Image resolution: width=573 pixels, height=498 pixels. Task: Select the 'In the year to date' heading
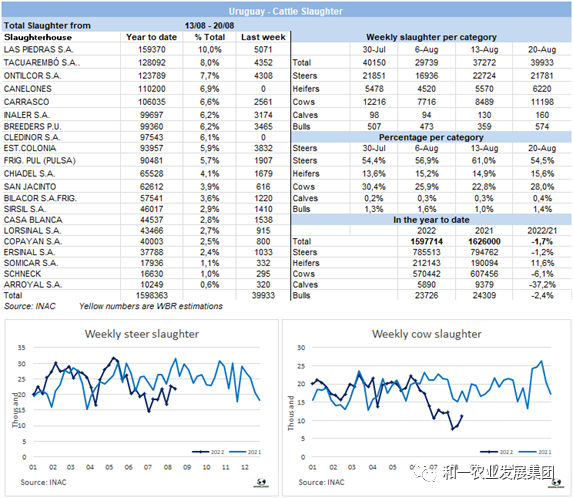tap(431, 220)
